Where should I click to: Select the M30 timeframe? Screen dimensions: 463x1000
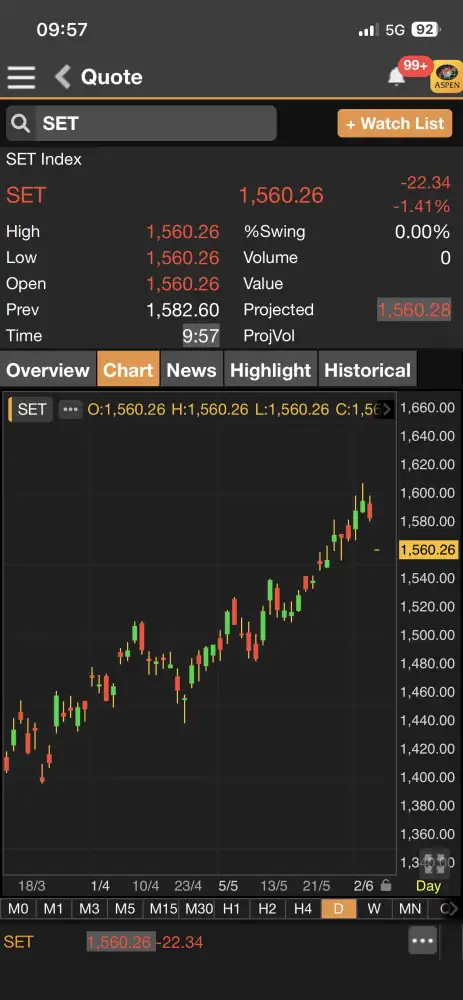coord(198,908)
